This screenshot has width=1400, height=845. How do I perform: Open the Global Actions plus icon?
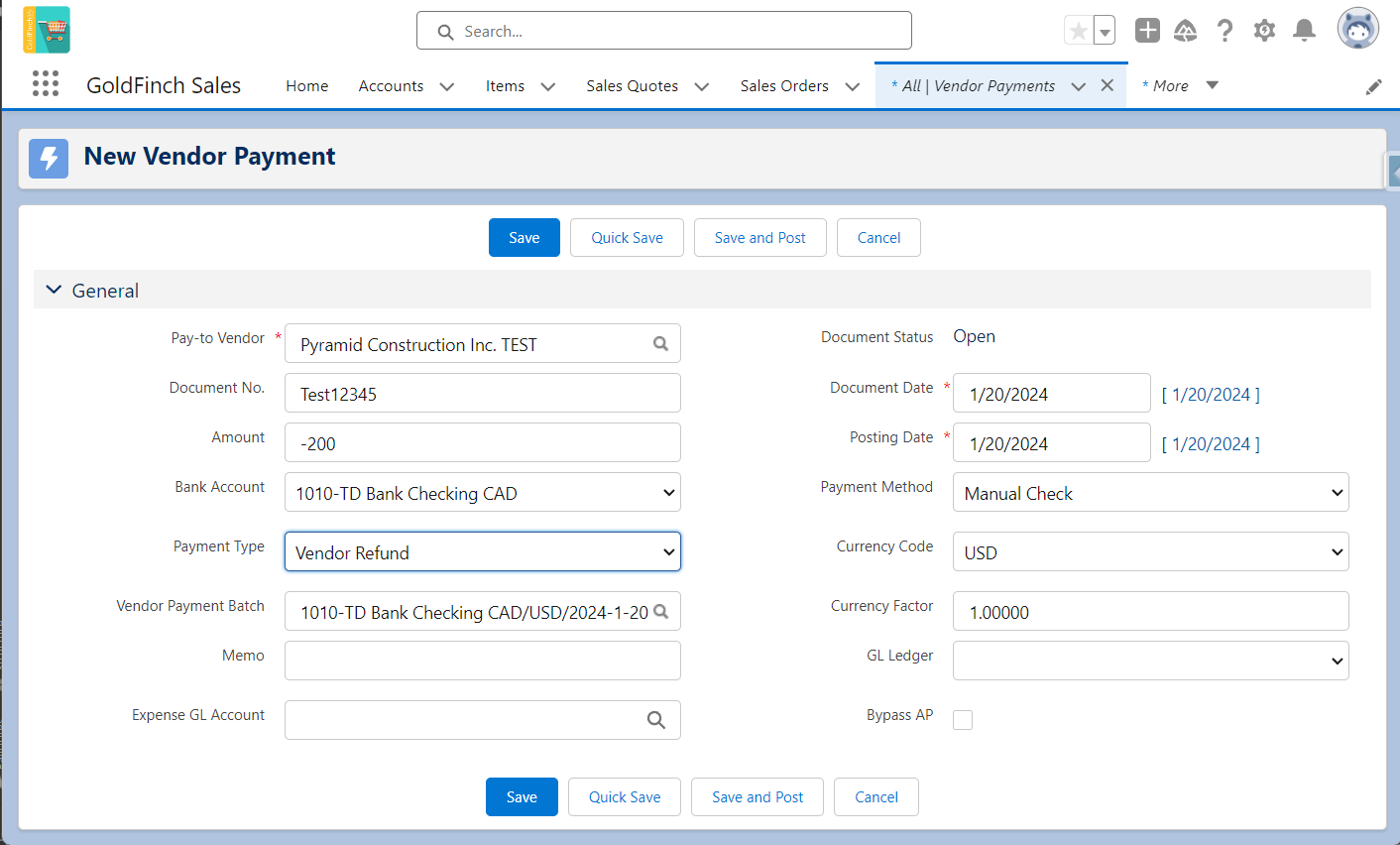[1147, 31]
